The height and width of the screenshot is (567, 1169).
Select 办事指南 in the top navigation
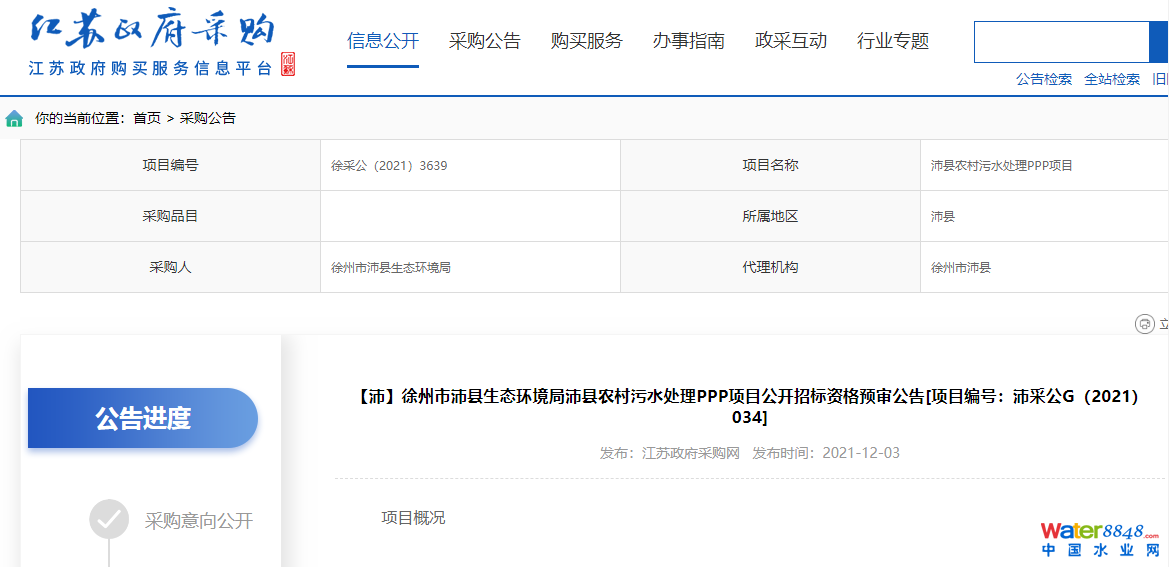(689, 41)
